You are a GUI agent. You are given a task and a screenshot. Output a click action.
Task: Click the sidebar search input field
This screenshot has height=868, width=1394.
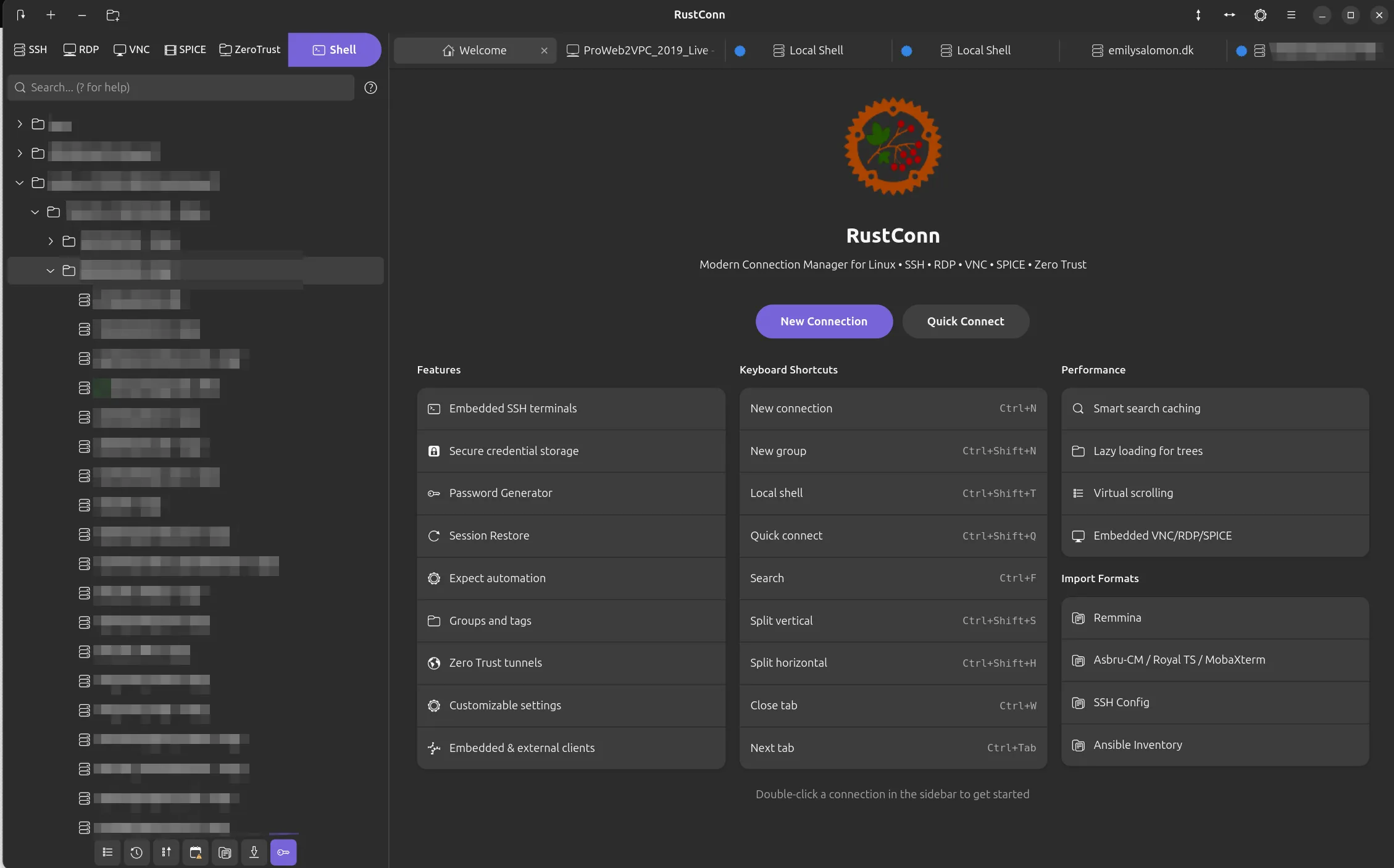185,88
